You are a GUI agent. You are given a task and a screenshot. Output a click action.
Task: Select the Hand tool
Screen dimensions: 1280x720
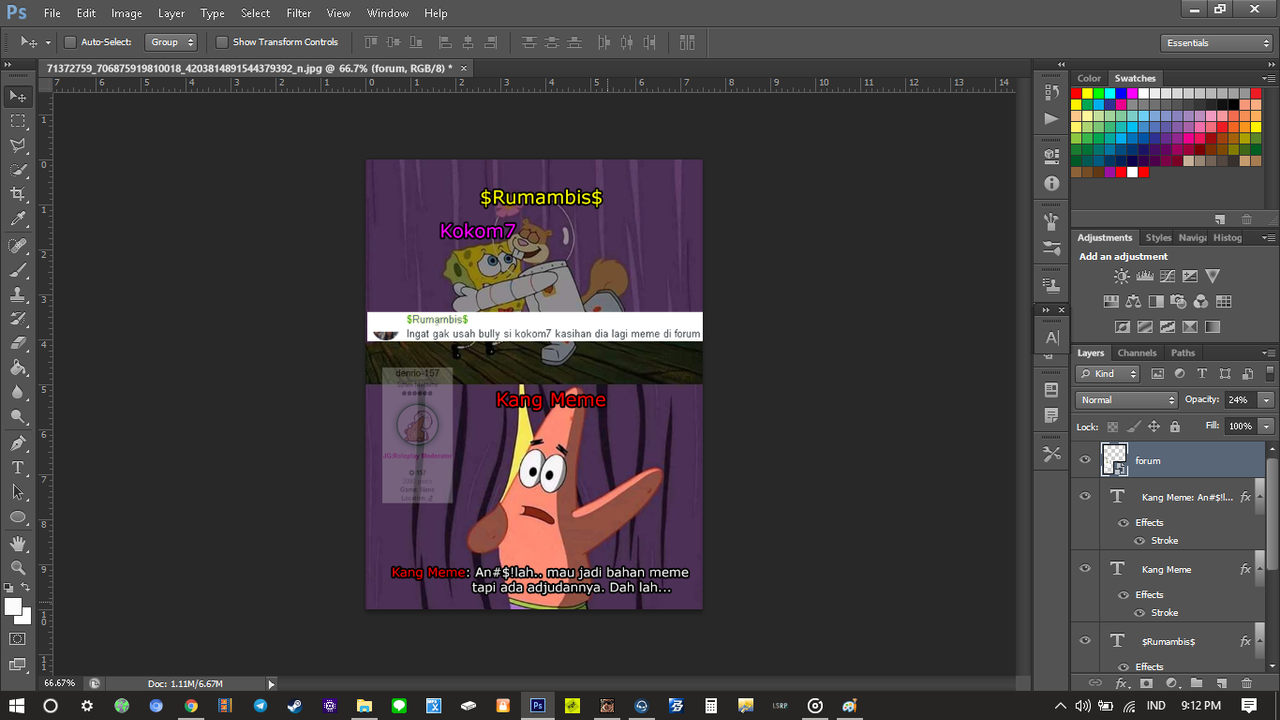point(18,544)
